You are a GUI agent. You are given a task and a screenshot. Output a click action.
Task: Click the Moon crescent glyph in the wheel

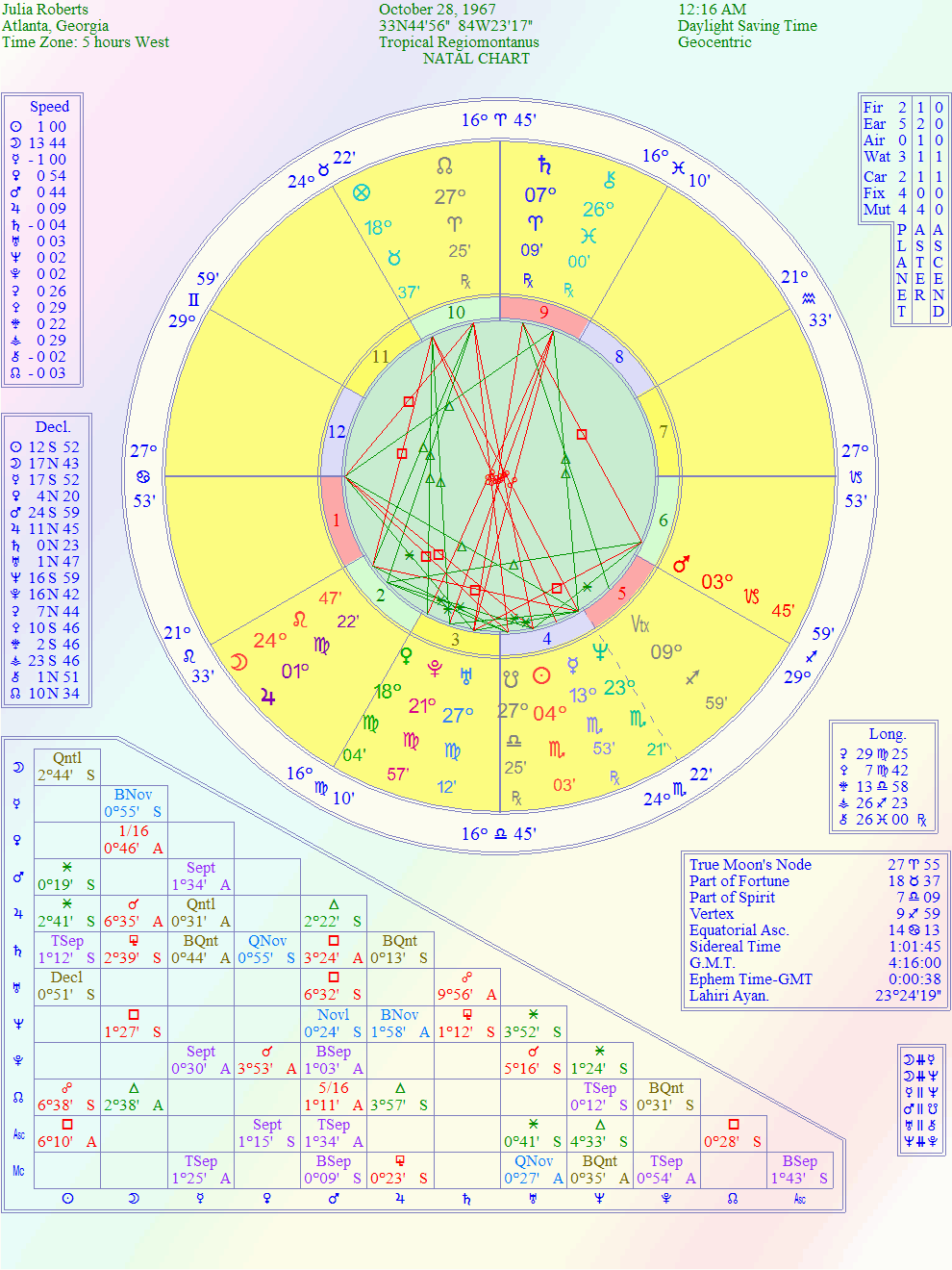pos(239,662)
